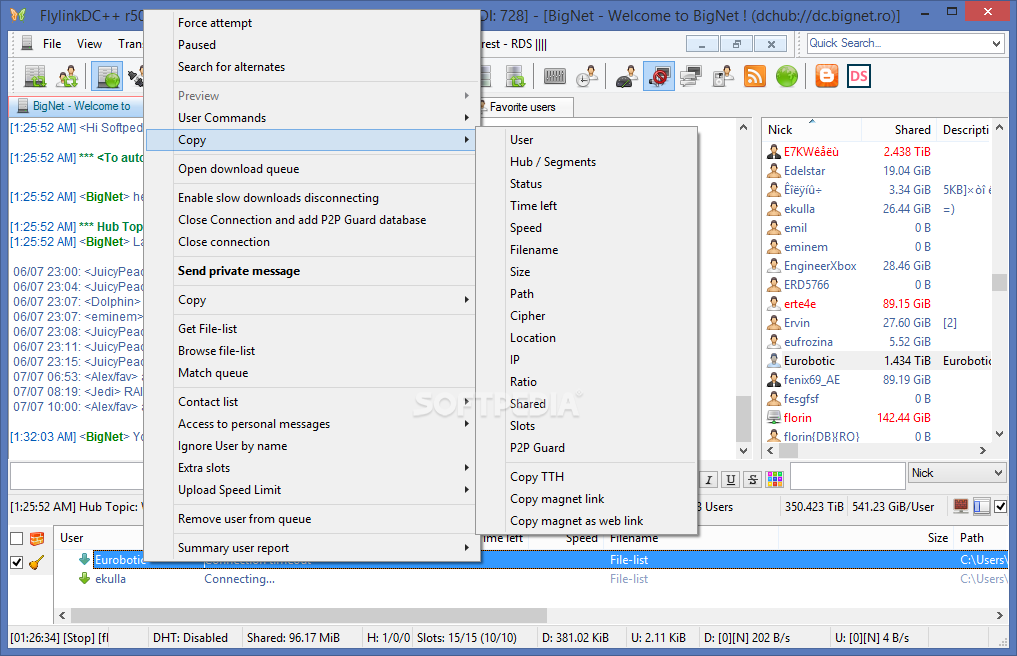Toggle the public hubs globe-server icon
Viewport: 1017px width, 656px height.
click(x=106, y=77)
